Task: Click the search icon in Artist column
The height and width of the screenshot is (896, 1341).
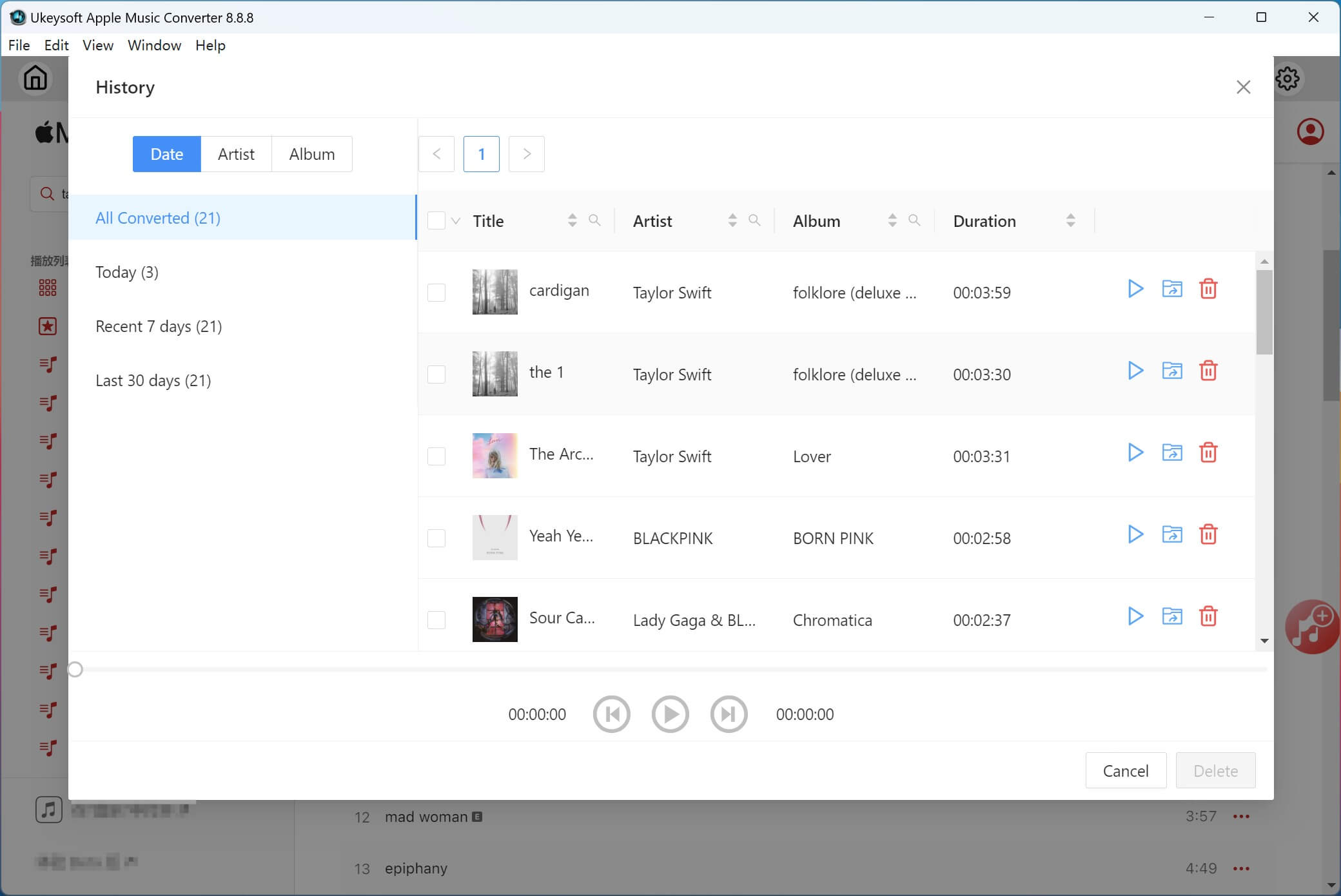Action: pyautogui.click(x=754, y=220)
